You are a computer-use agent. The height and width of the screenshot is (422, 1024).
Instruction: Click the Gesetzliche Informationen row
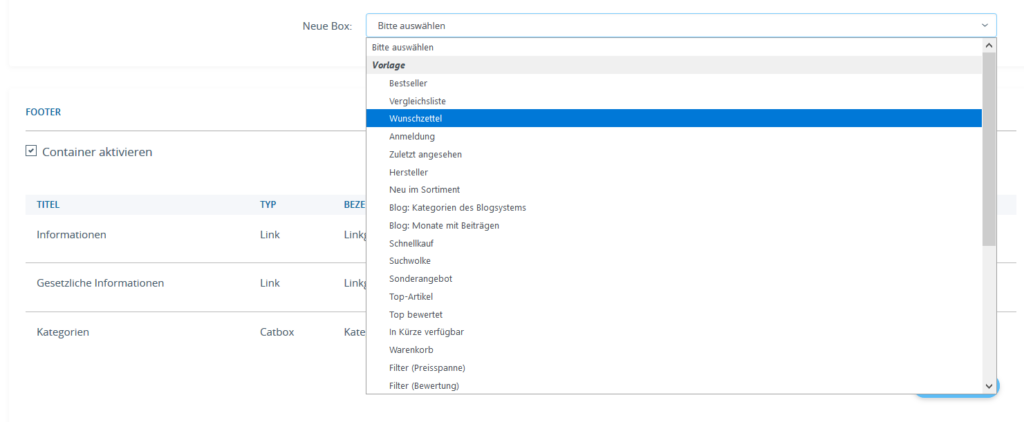click(x=100, y=283)
